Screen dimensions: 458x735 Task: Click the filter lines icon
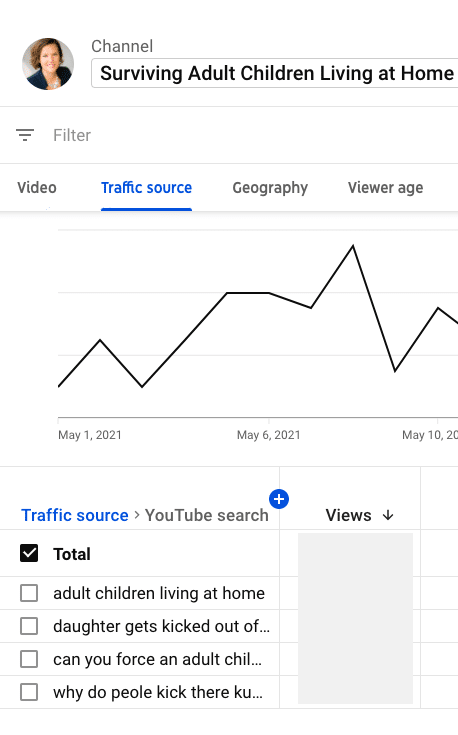point(25,135)
